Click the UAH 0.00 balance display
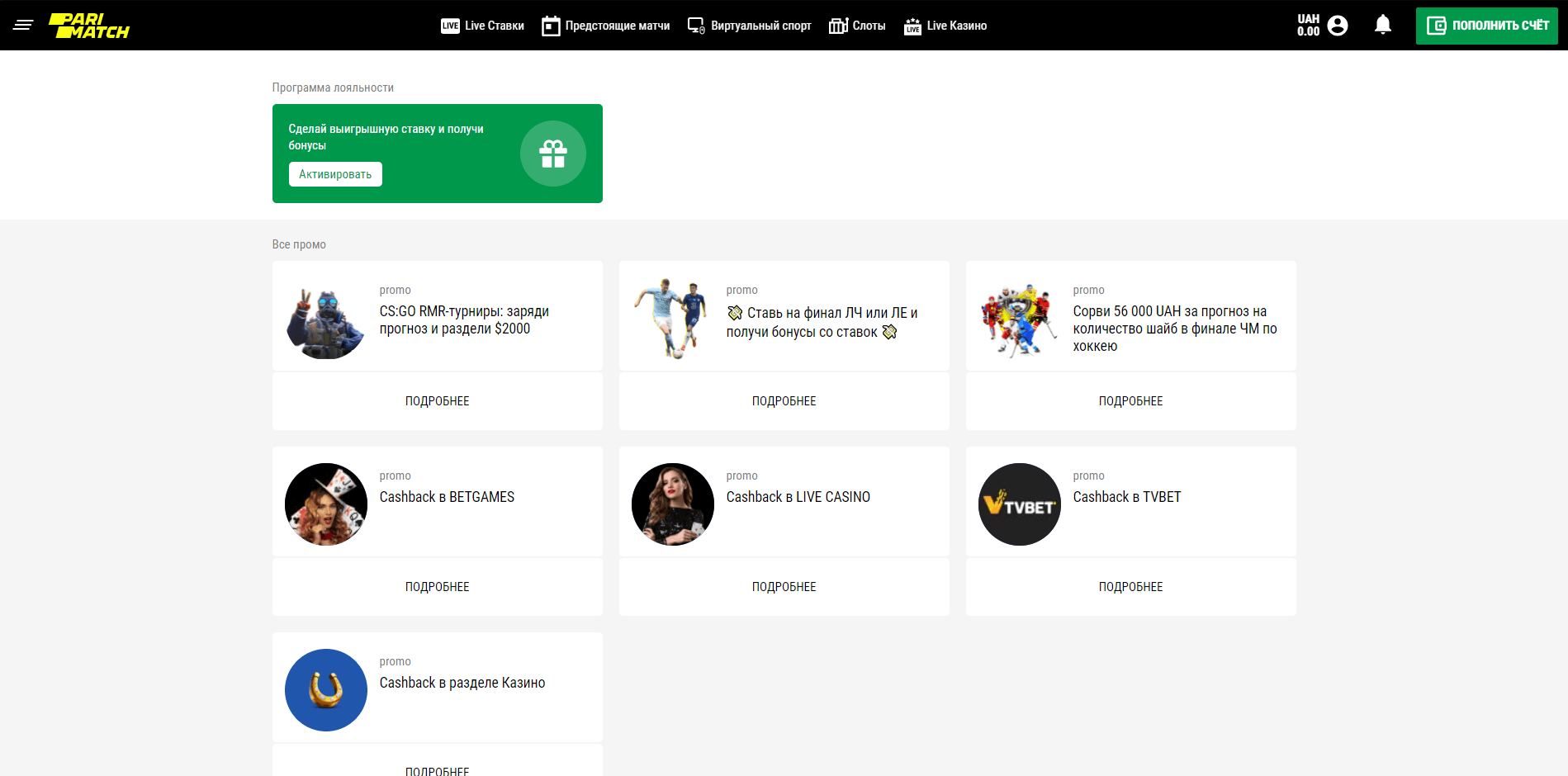 click(x=1308, y=26)
